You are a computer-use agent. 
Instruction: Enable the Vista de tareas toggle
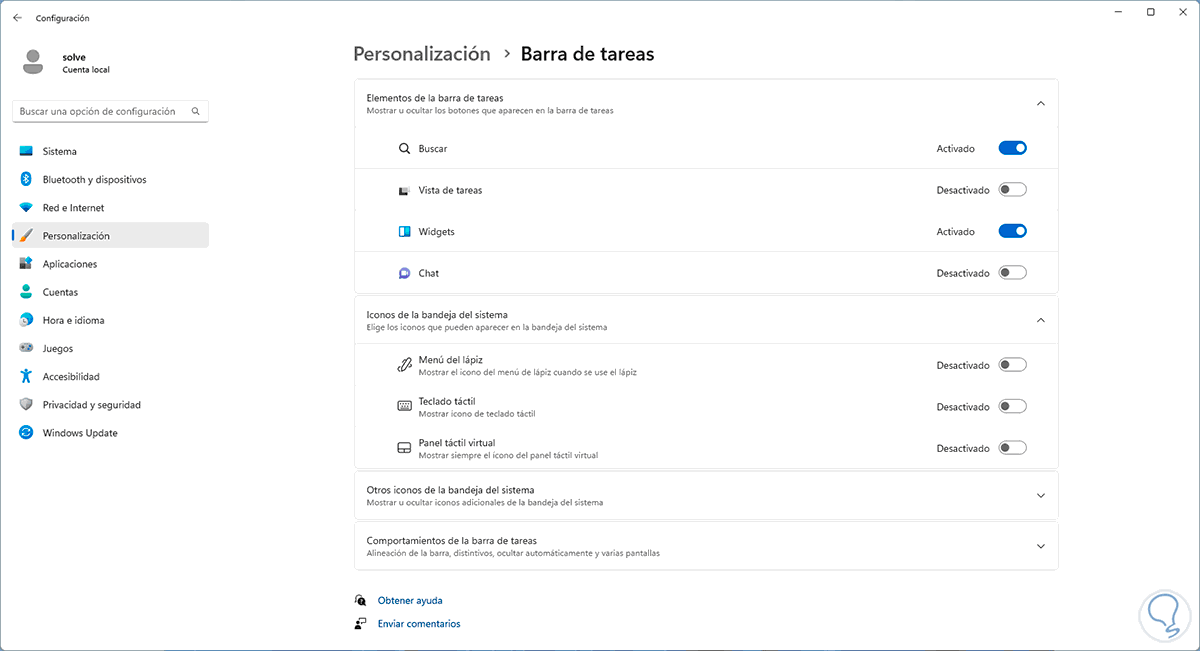click(x=1012, y=190)
